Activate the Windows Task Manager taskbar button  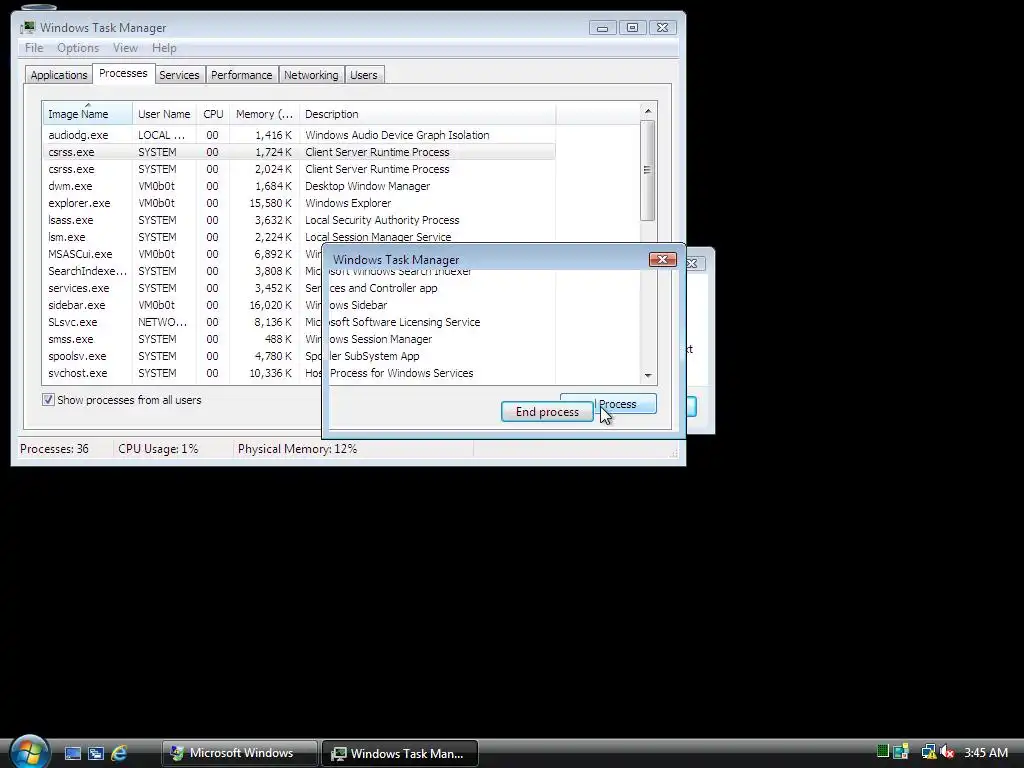[x=400, y=753]
